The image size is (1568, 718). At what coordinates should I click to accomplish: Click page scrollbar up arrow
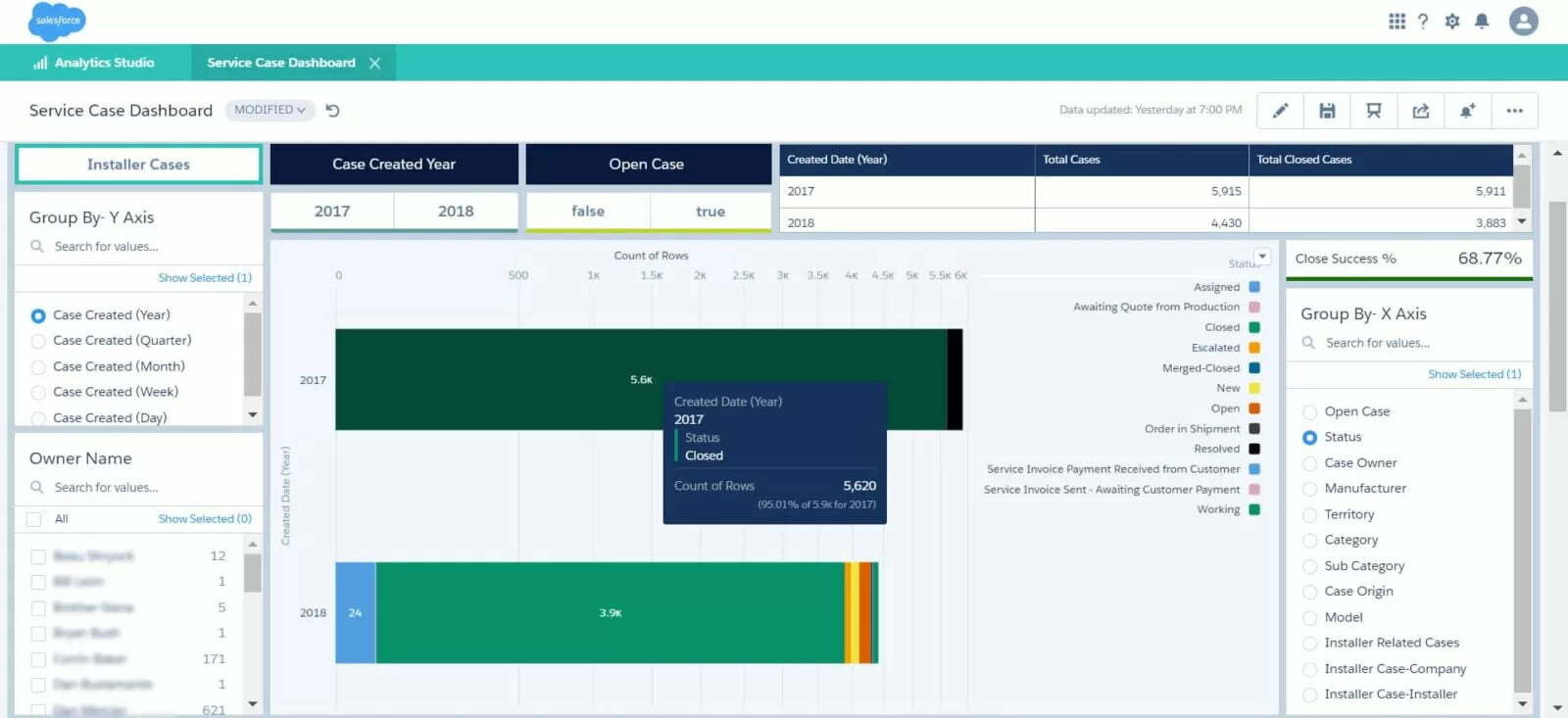1557,154
